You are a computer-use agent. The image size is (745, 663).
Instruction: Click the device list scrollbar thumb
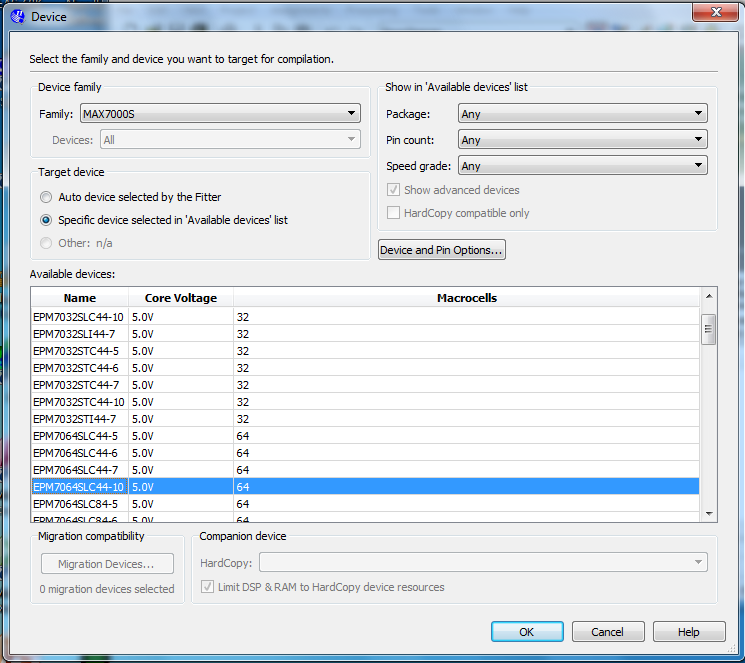[708, 329]
